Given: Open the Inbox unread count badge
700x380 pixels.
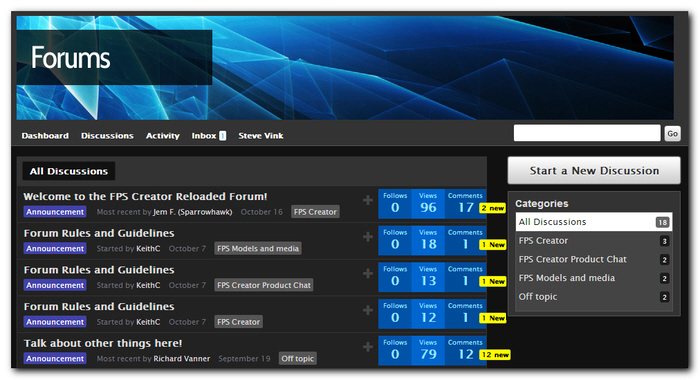Looking at the screenshot, I should pos(222,136).
